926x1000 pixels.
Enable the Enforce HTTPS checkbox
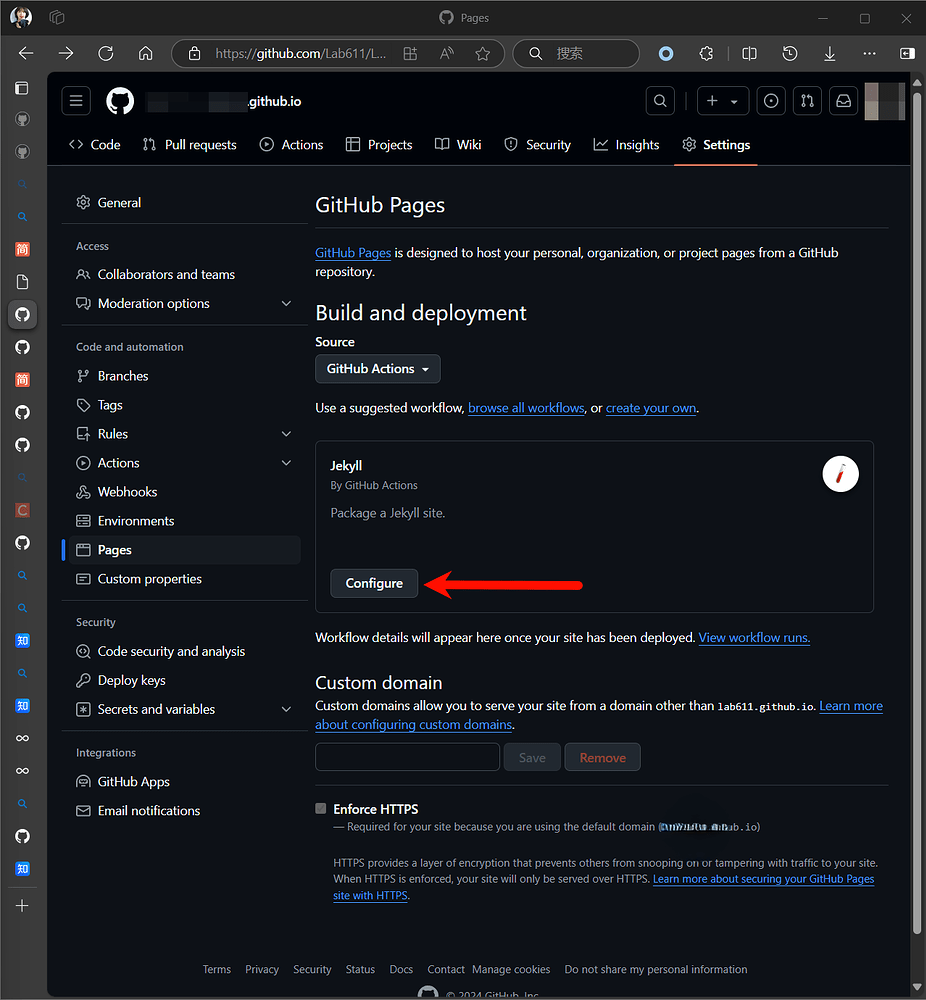320,808
